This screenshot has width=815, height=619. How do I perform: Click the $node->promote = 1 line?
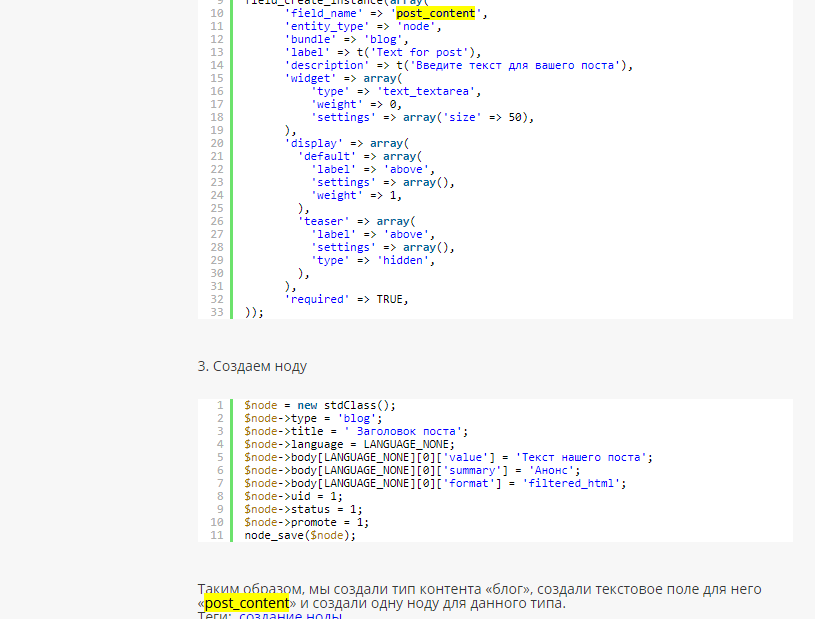(x=306, y=522)
